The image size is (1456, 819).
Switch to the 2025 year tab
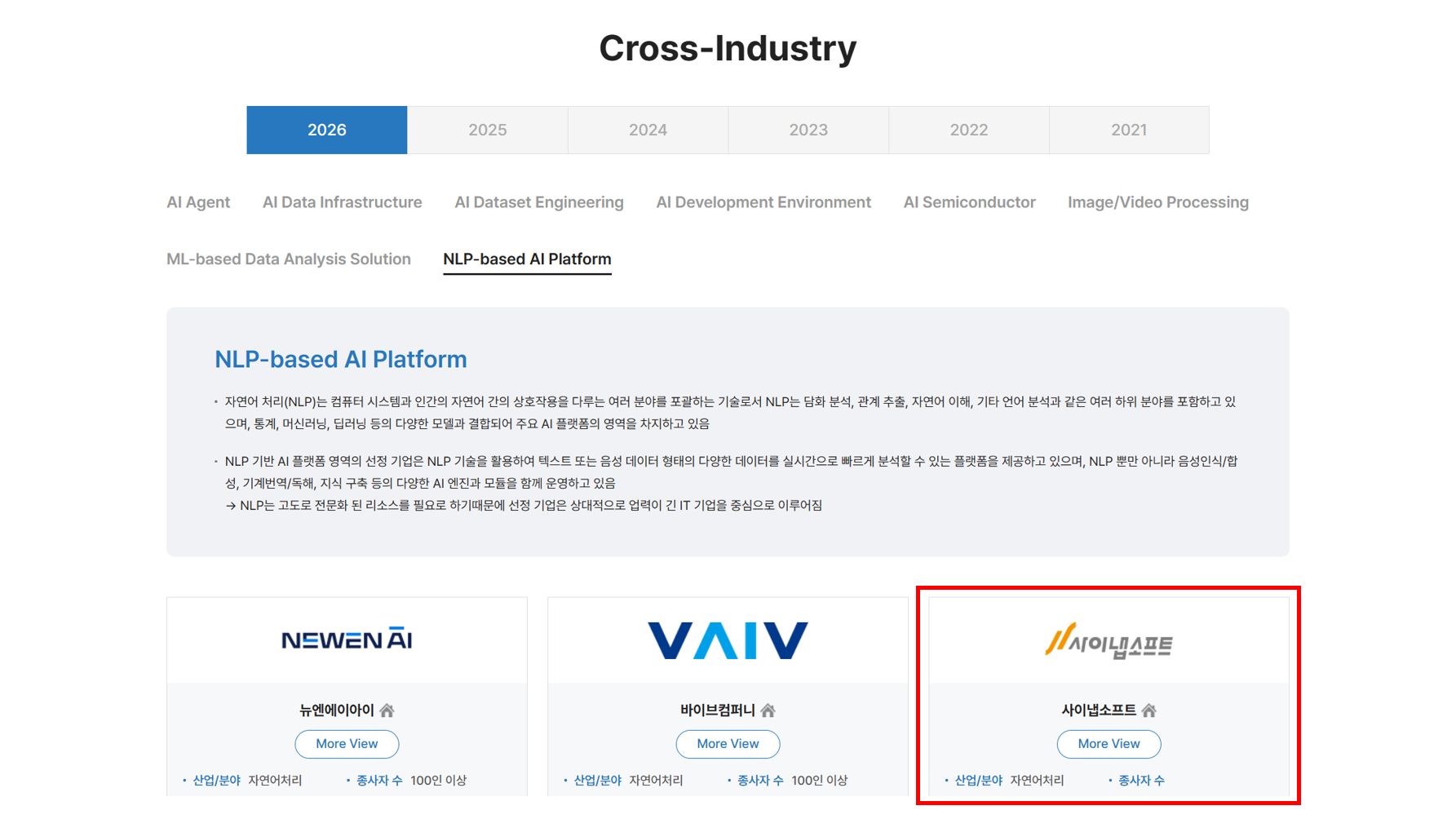point(487,130)
